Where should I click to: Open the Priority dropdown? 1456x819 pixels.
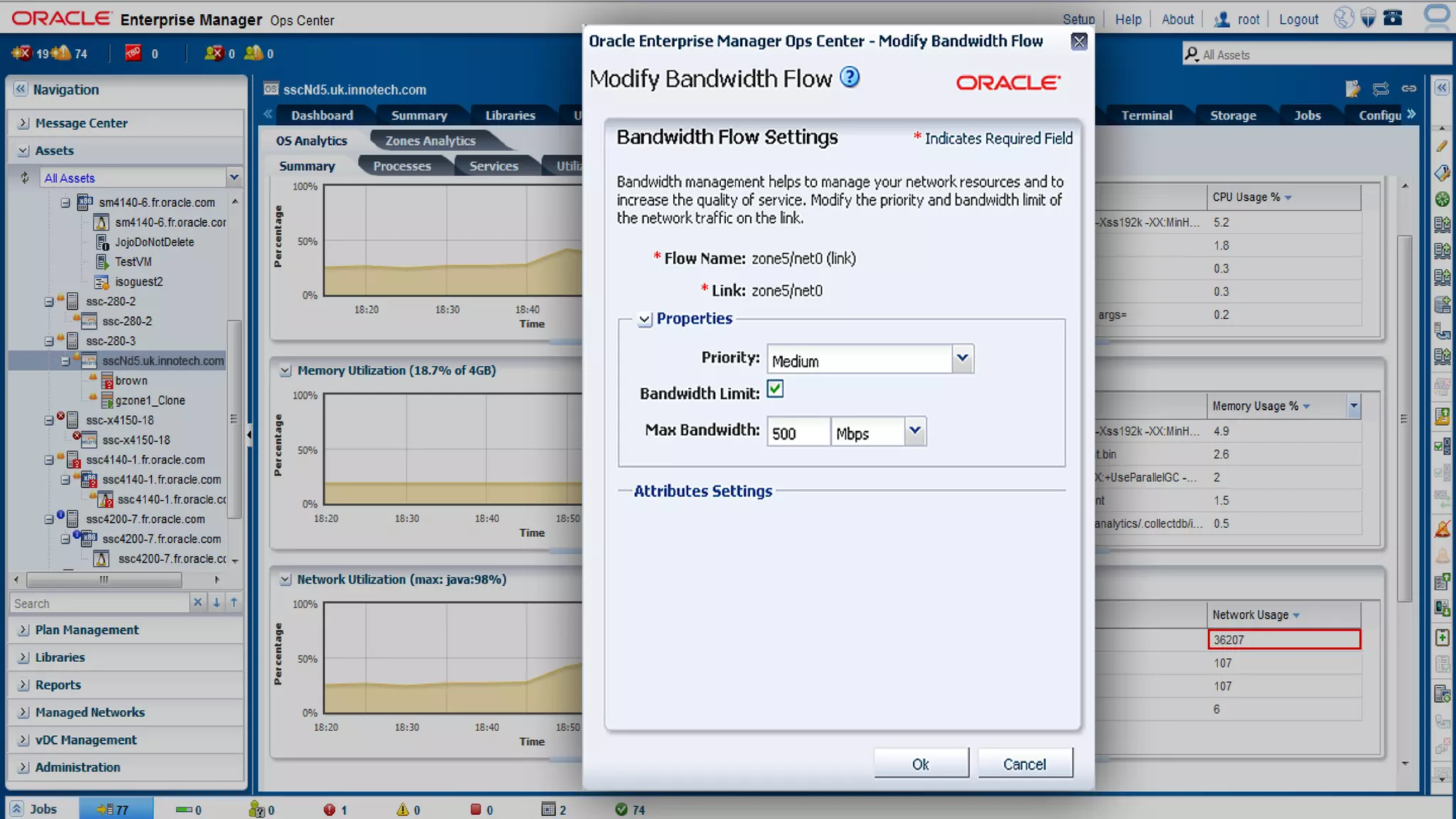tap(962, 358)
